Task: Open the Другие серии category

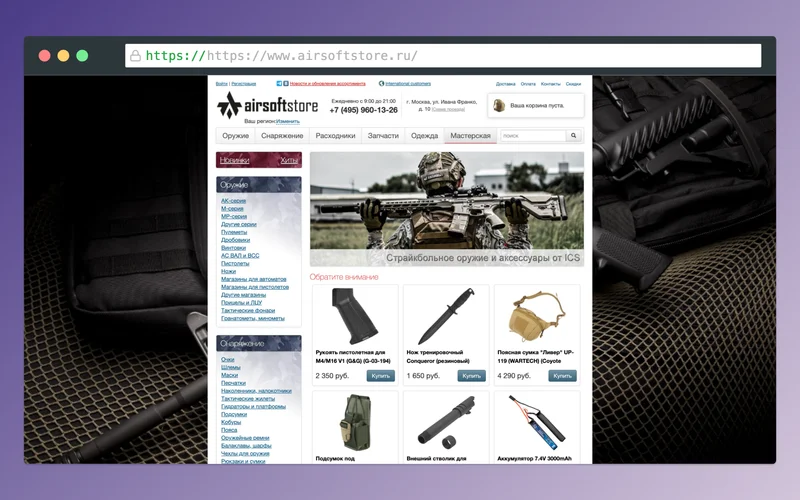Action: pyautogui.click(x=239, y=224)
